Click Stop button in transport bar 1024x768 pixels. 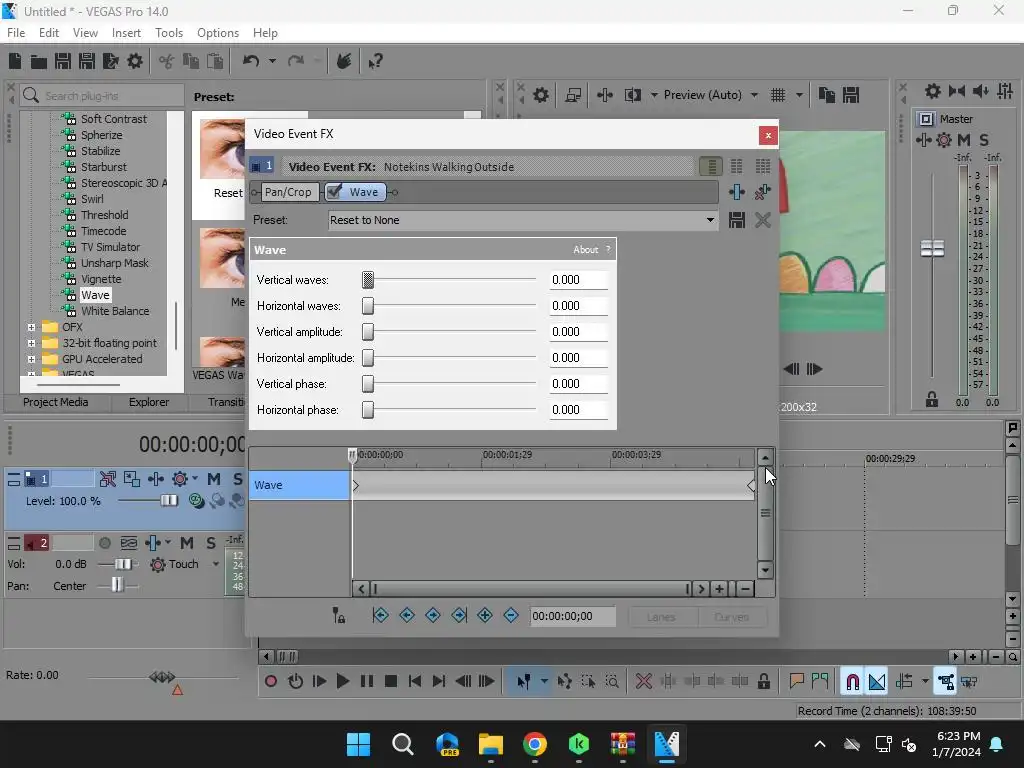click(x=391, y=682)
